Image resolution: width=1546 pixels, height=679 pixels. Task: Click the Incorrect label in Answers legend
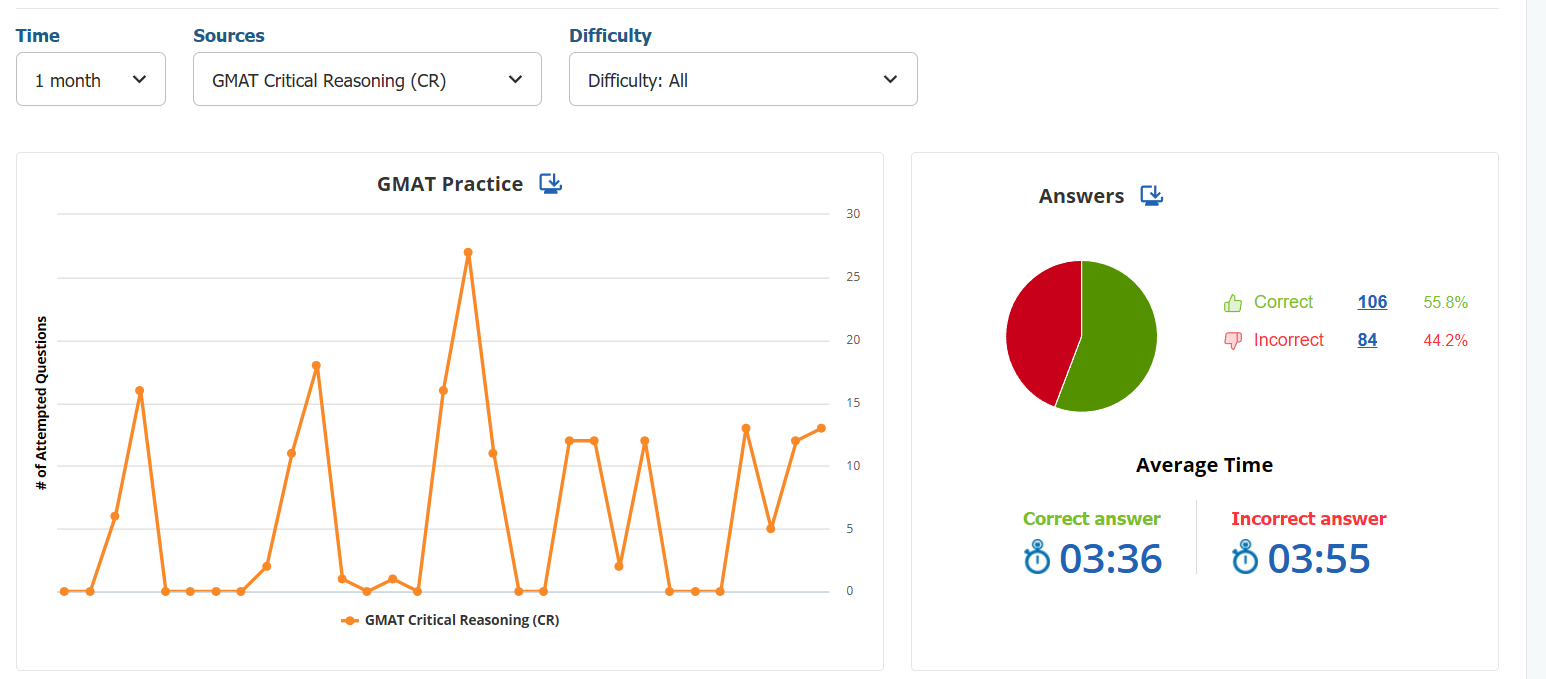coord(1288,341)
